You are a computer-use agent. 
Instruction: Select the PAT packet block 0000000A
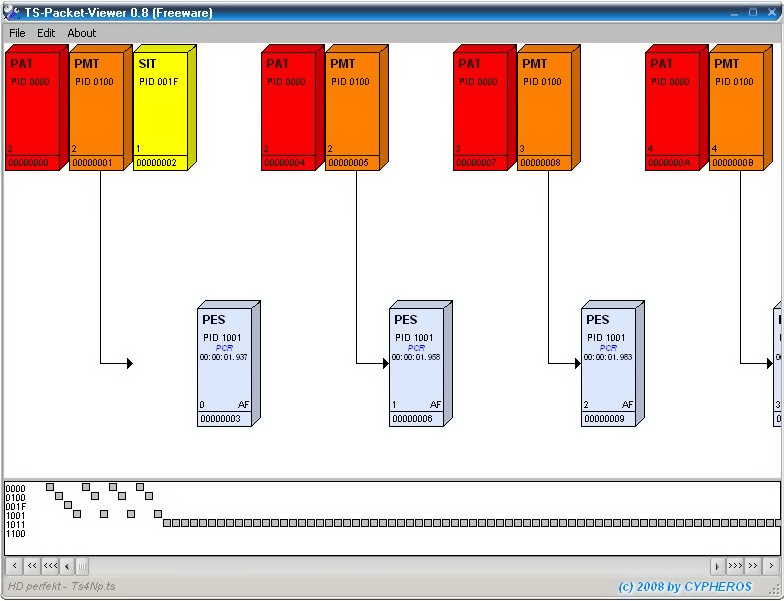pyautogui.click(x=676, y=108)
